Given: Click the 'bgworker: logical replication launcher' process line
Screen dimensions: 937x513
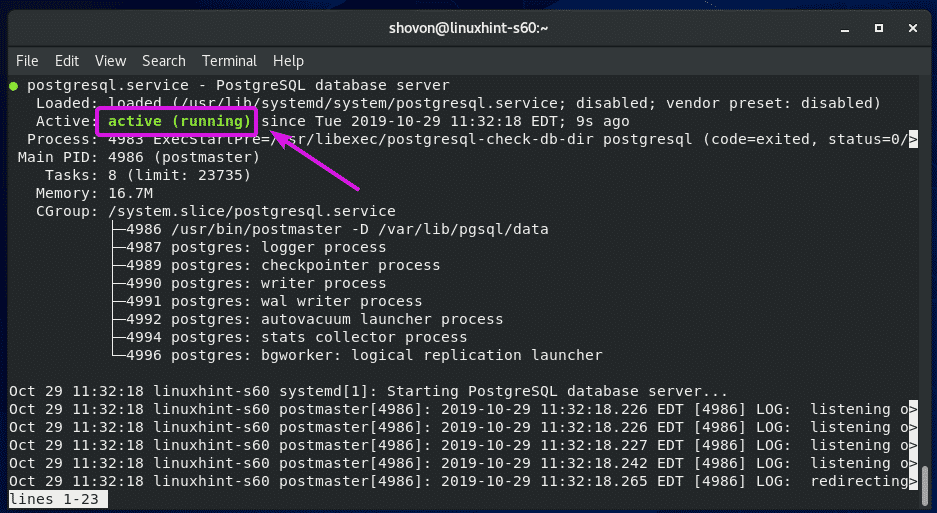Looking at the screenshot, I should pos(364,355).
